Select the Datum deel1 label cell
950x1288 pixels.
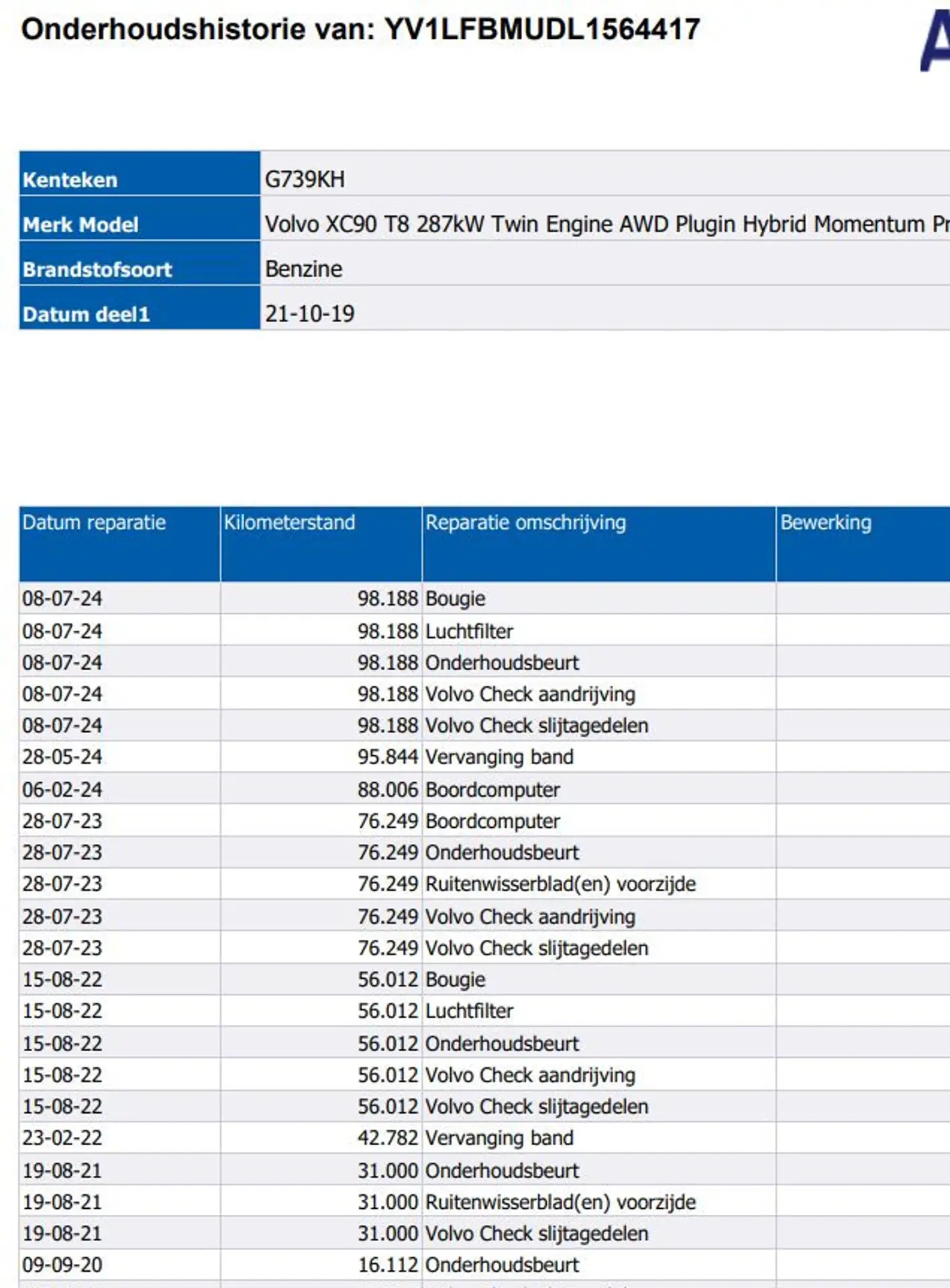pyautogui.click(x=140, y=307)
